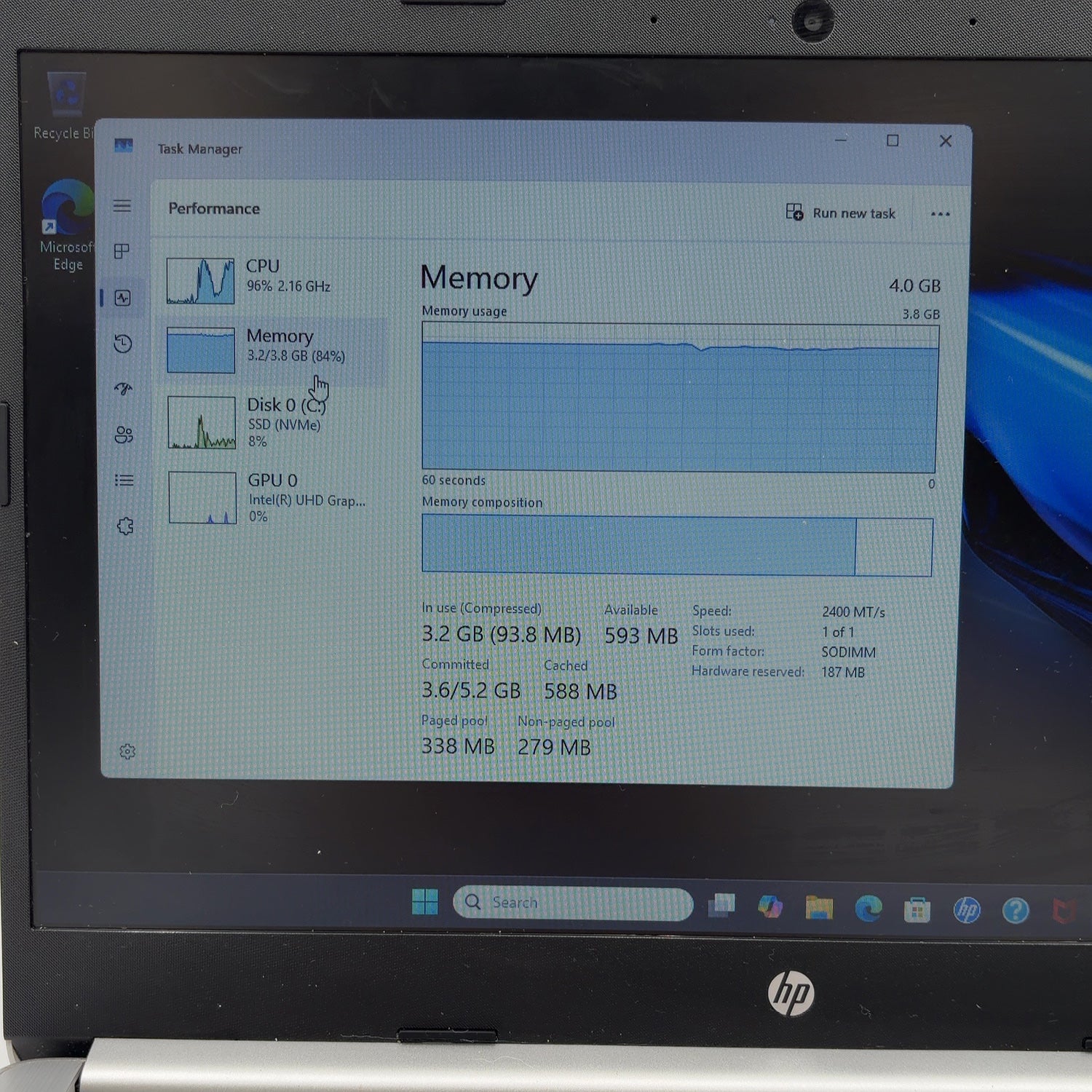Select GPU 0 Intel UHD Graphics item
Viewport: 1092px width, 1092px height.
(273, 498)
